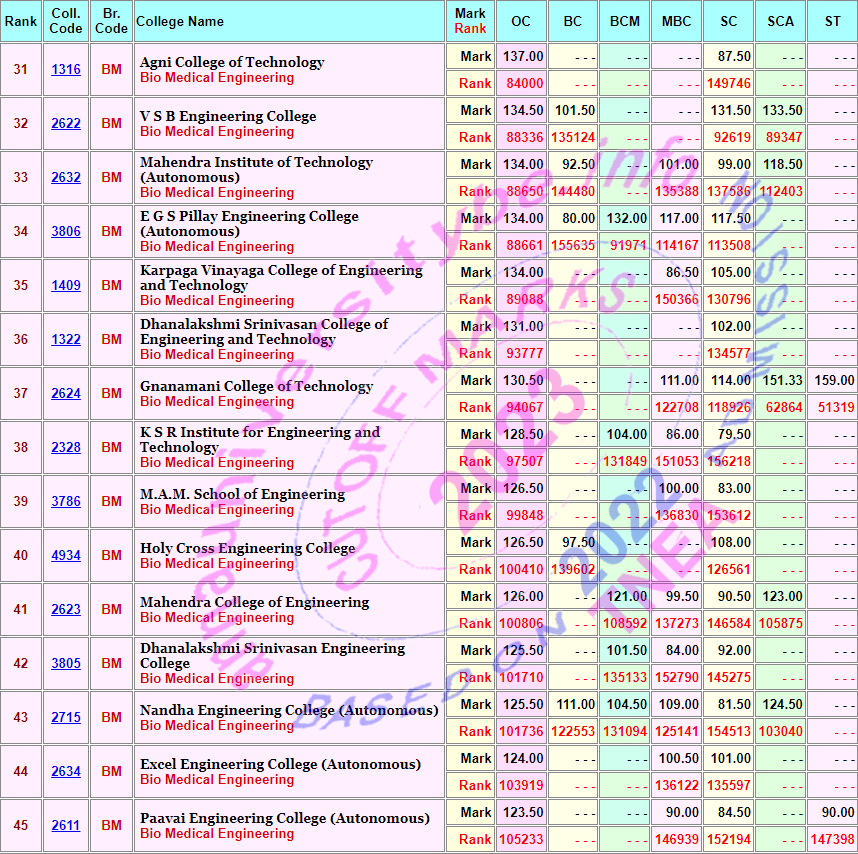Viewport: 858px width, 854px height.
Task: Click college code 2715 link
Action: pyautogui.click(x=66, y=718)
